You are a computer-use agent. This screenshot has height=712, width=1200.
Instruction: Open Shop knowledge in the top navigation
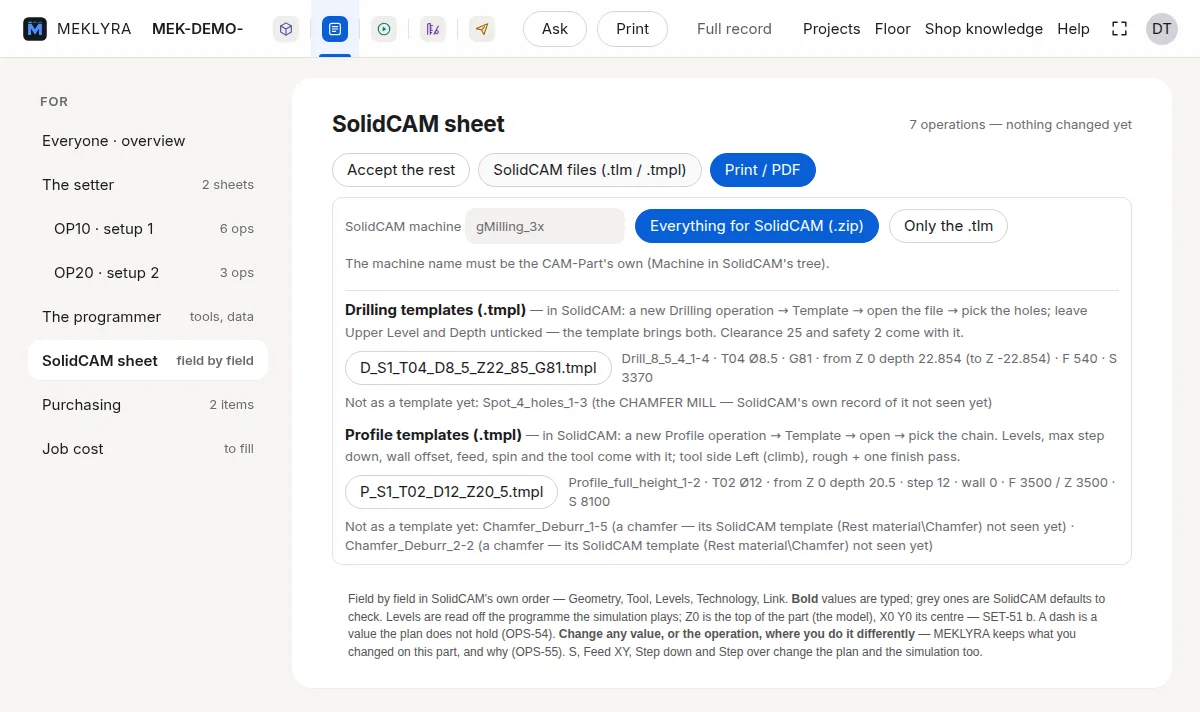coord(984,29)
